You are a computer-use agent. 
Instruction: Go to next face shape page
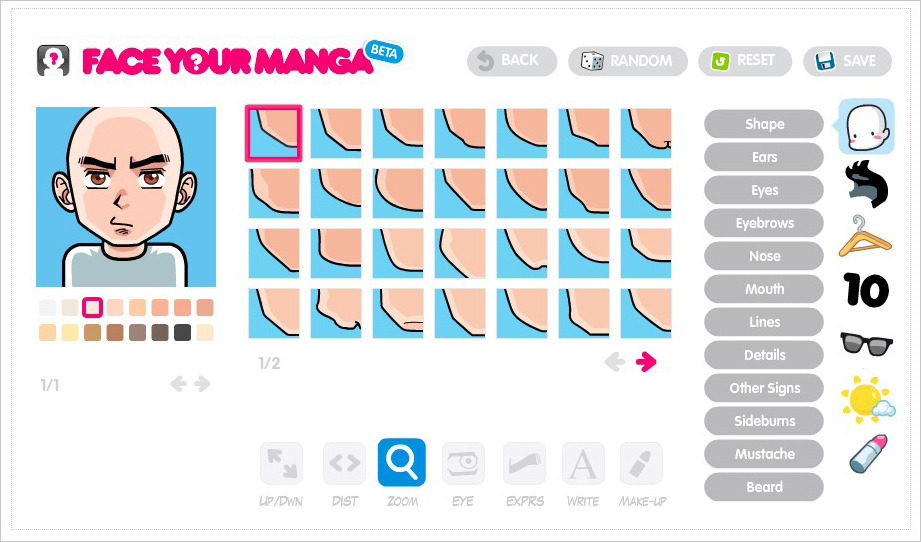point(646,362)
